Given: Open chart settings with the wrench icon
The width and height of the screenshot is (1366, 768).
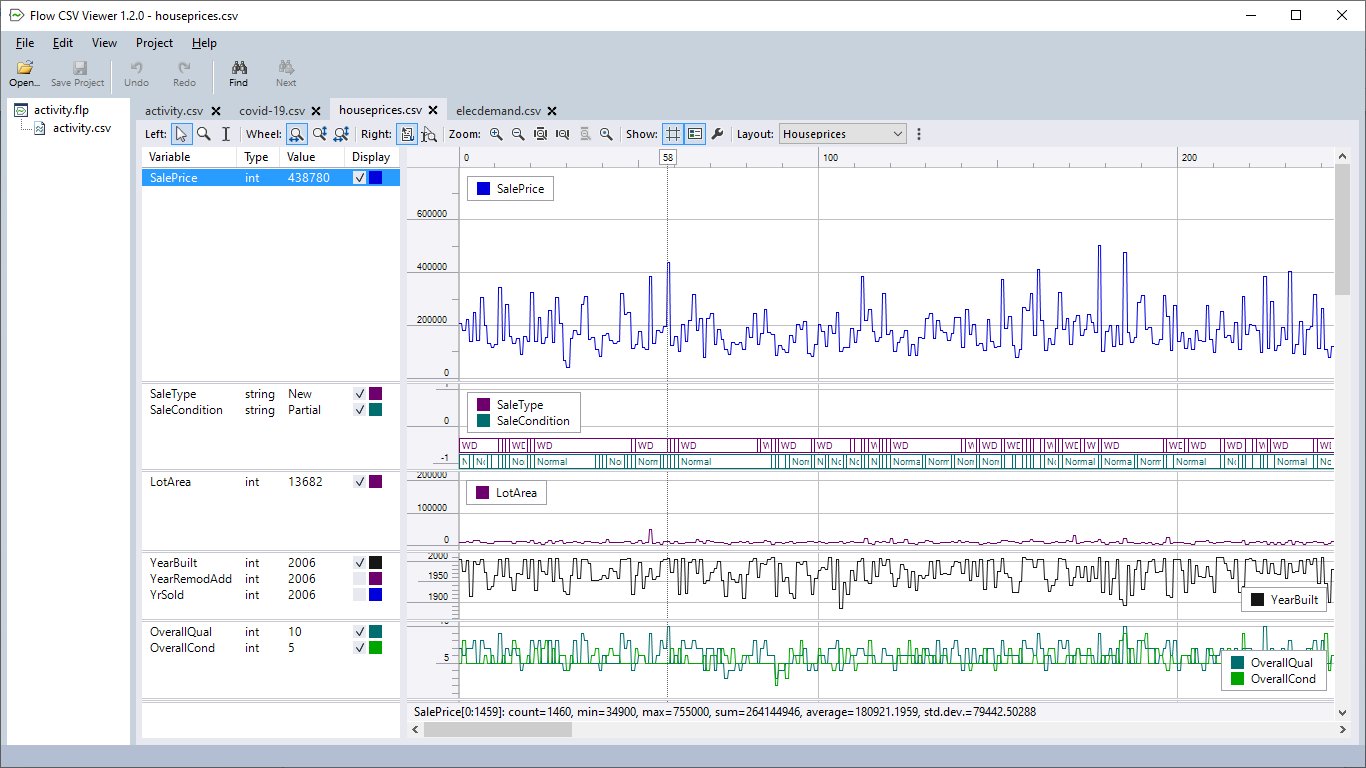Looking at the screenshot, I should pos(717,134).
